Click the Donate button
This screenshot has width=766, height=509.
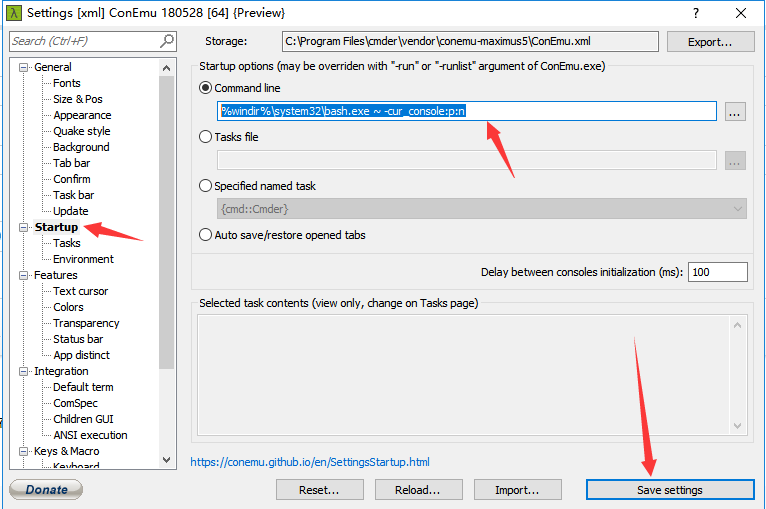(46, 490)
